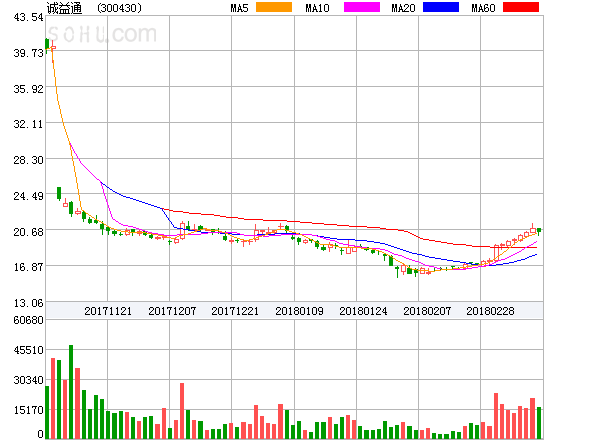Select the MA5 legend label
This screenshot has width=600, height=440.
(239, 8)
